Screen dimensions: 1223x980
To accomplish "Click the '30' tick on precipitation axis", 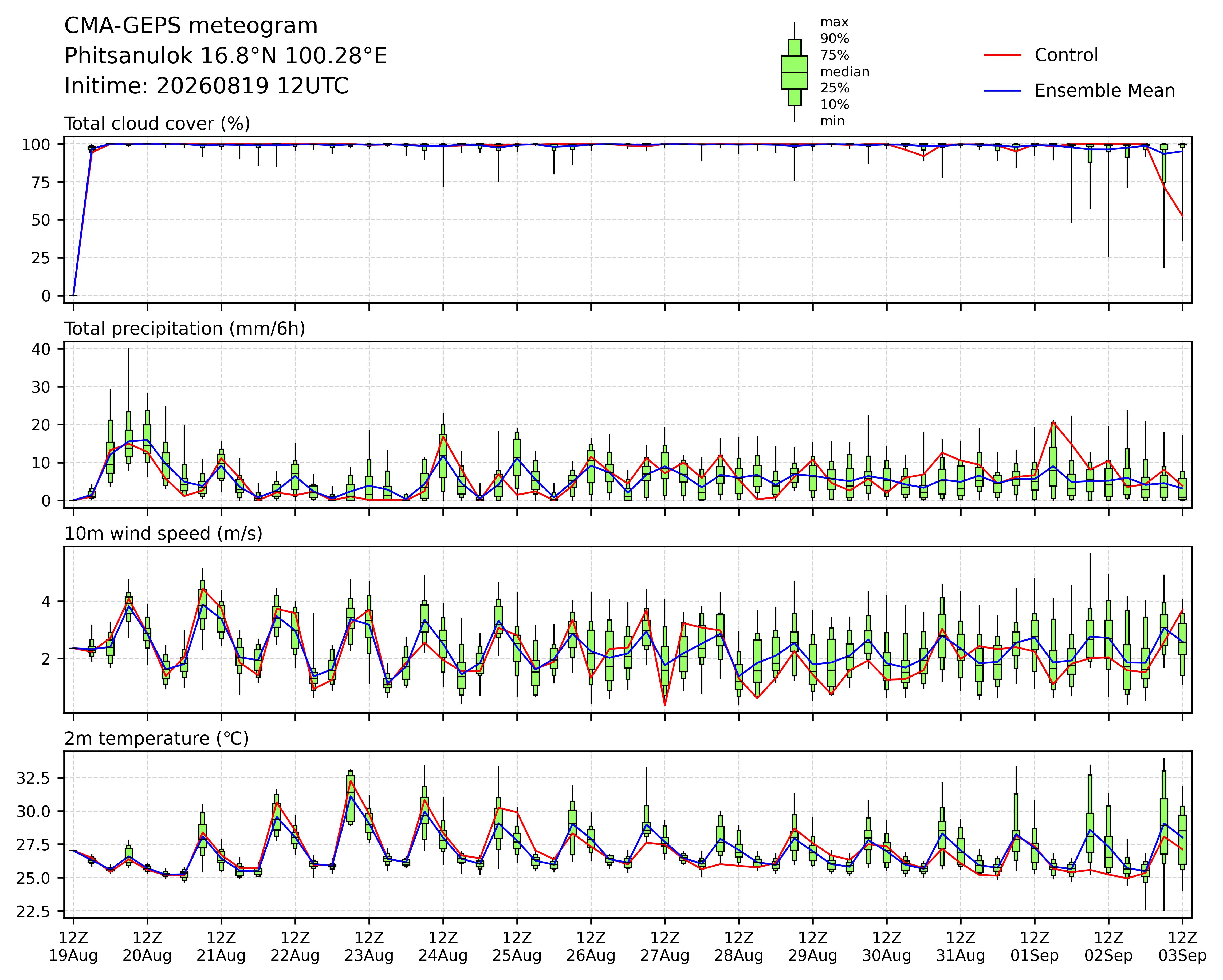I will point(41,387).
